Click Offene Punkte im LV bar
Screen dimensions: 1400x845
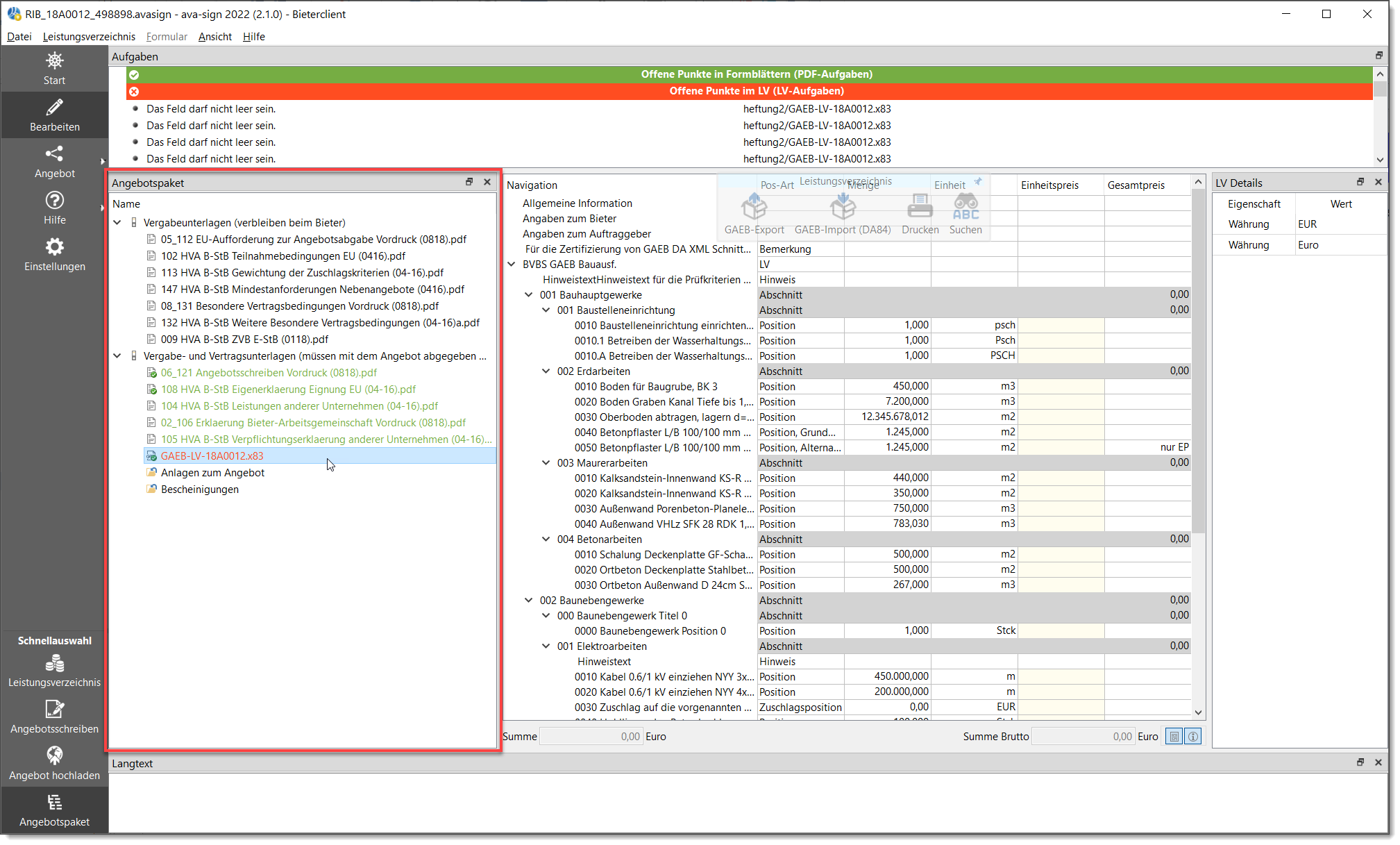pos(750,91)
